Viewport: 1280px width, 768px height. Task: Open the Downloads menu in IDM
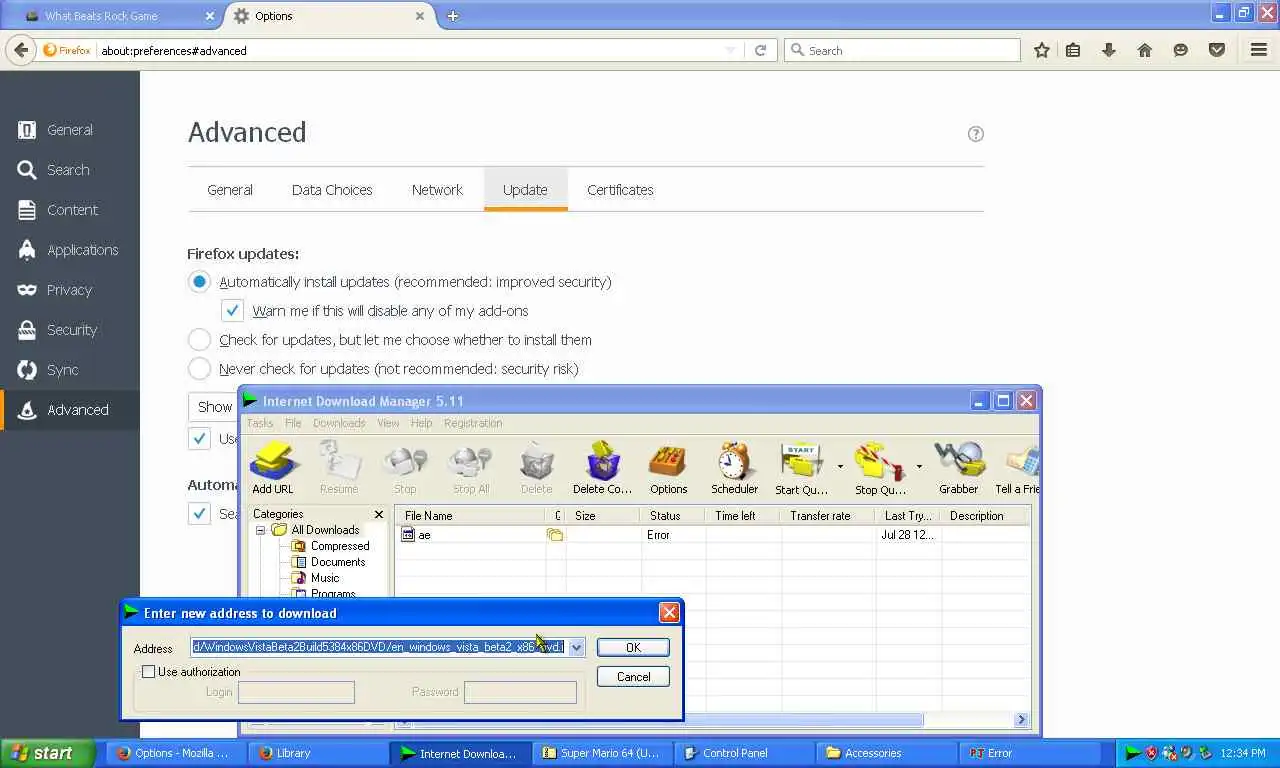click(339, 423)
